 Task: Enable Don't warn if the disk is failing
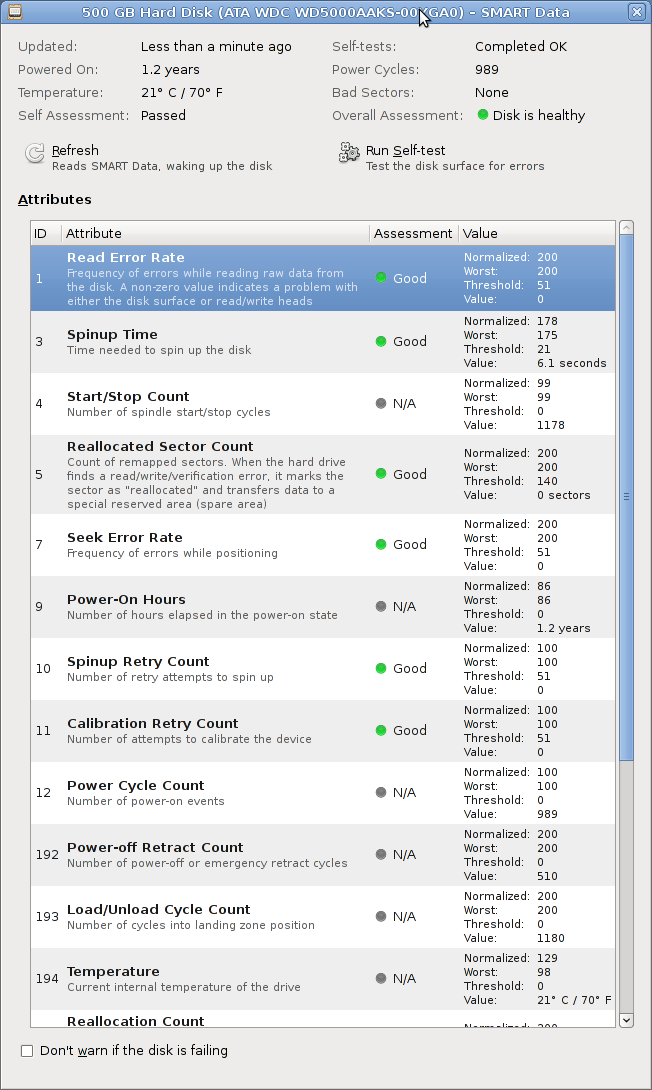(27, 1050)
